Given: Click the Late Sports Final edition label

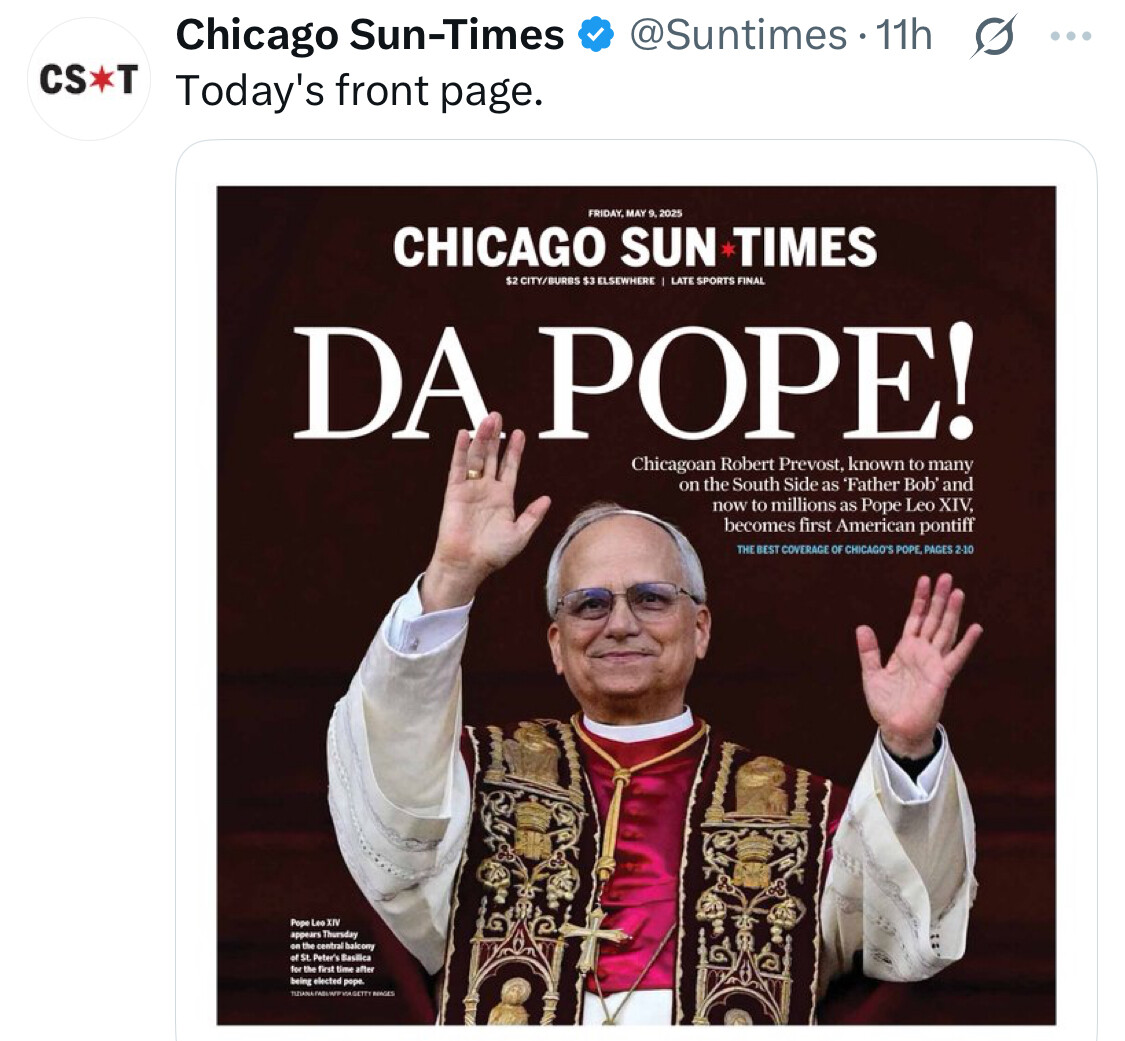Looking at the screenshot, I should (717, 281).
